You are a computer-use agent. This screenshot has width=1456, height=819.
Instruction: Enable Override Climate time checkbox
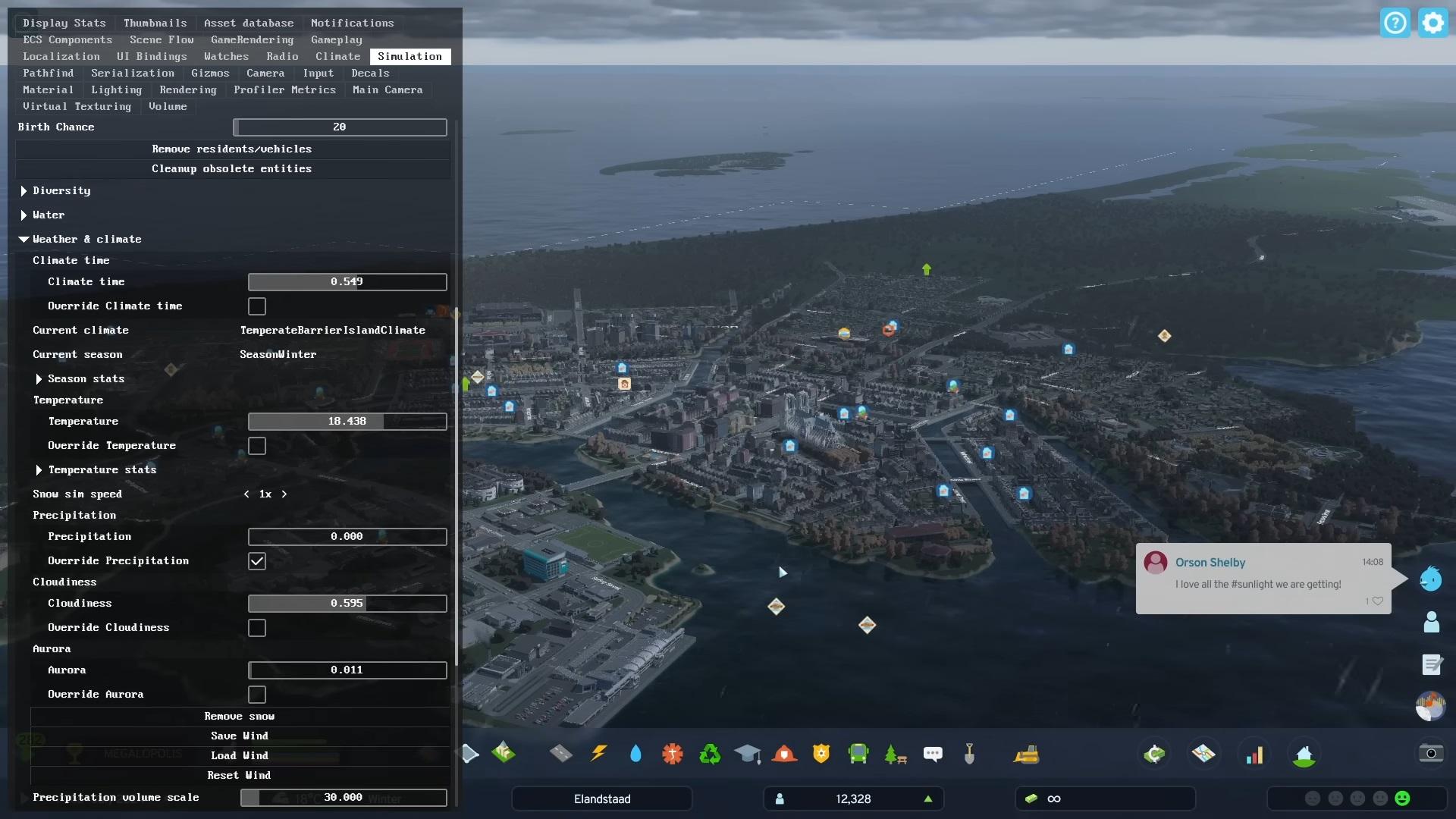pyautogui.click(x=257, y=306)
